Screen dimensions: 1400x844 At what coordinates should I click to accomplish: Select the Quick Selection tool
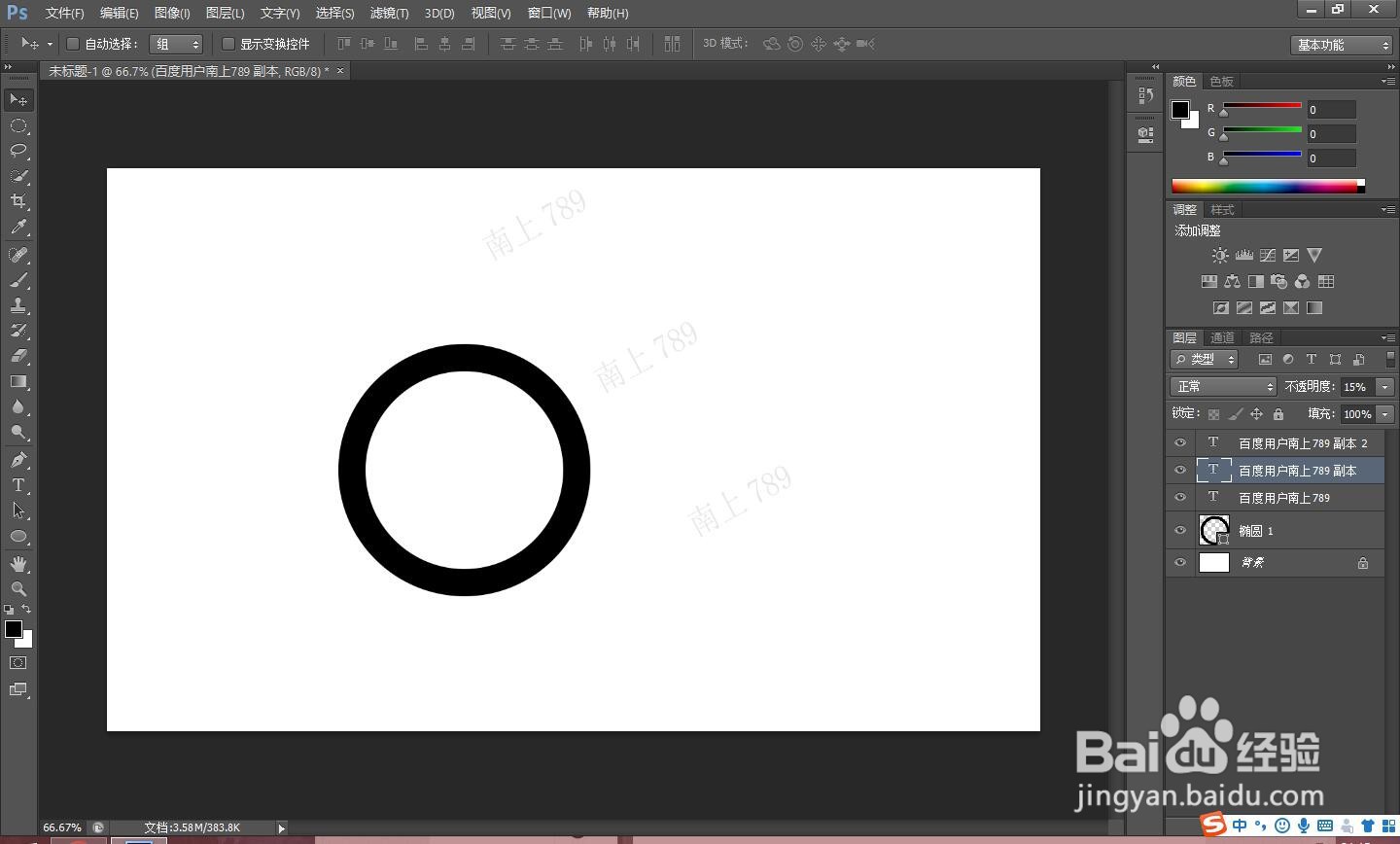tap(18, 176)
